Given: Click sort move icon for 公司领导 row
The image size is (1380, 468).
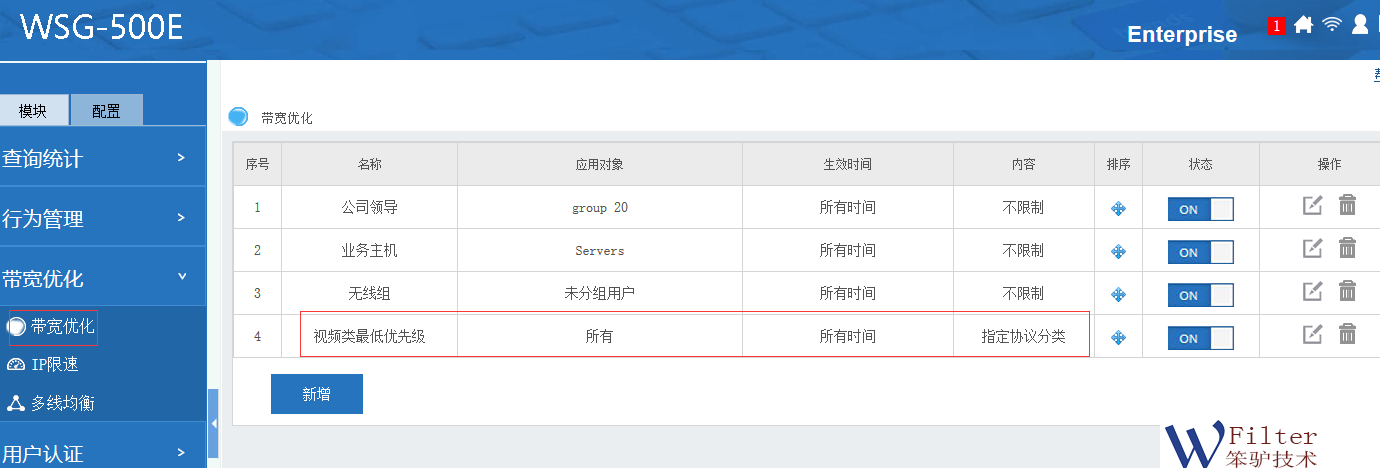Looking at the screenshot, I should (x=1119, y=208).
